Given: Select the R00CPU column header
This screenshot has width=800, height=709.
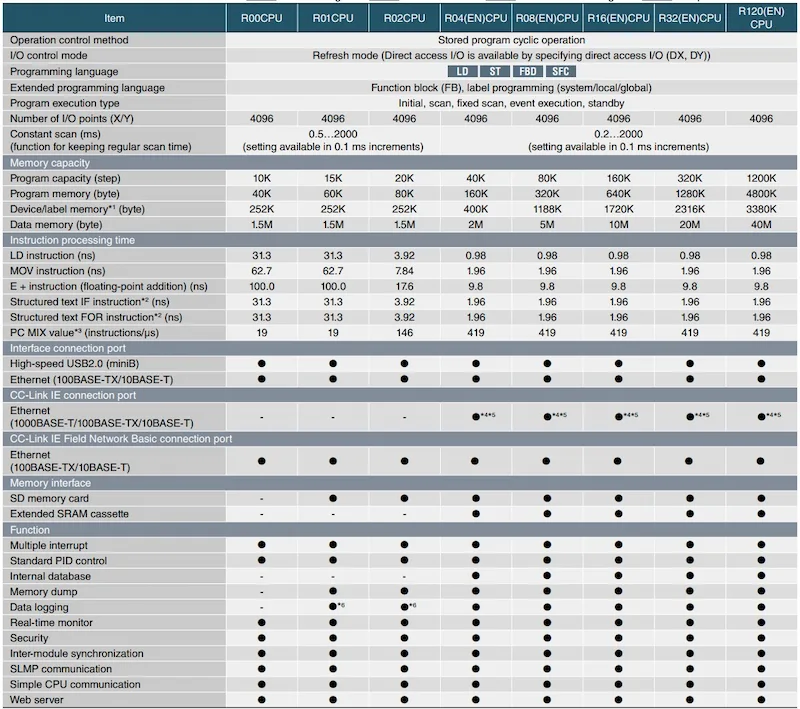Looking at the screenshot, I should [262, 18].
